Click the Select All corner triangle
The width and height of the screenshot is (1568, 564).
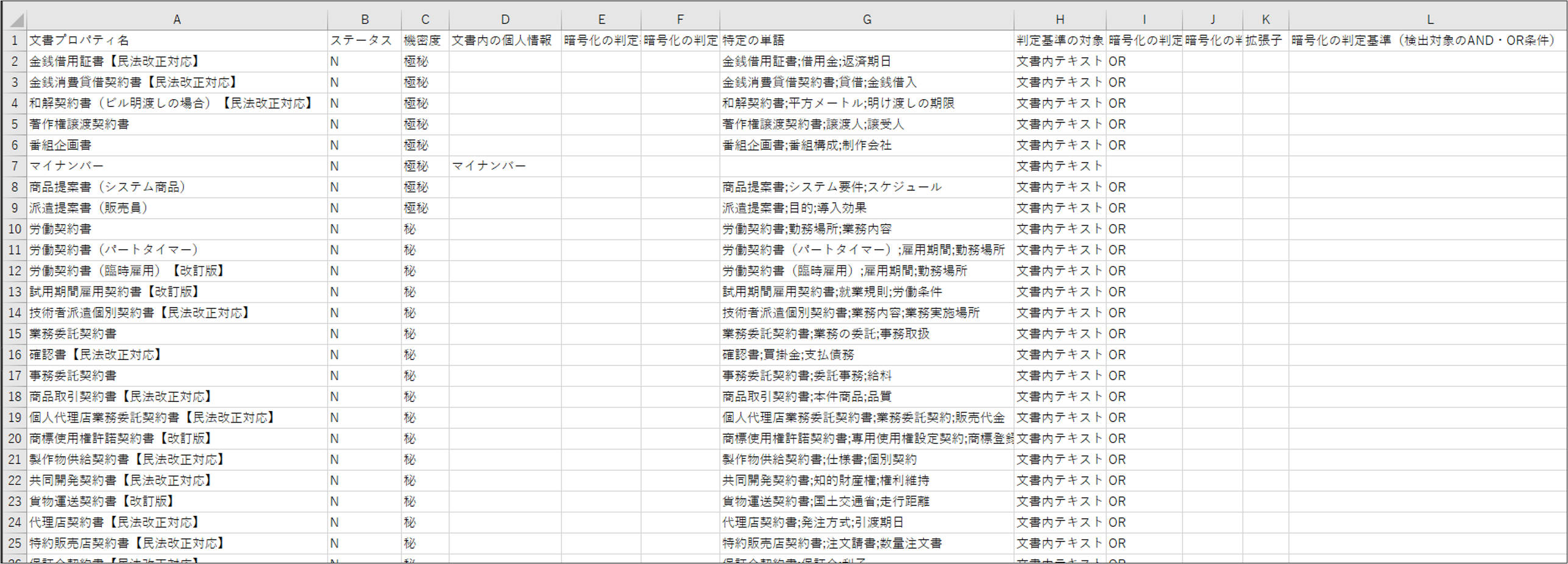[16, 20]
